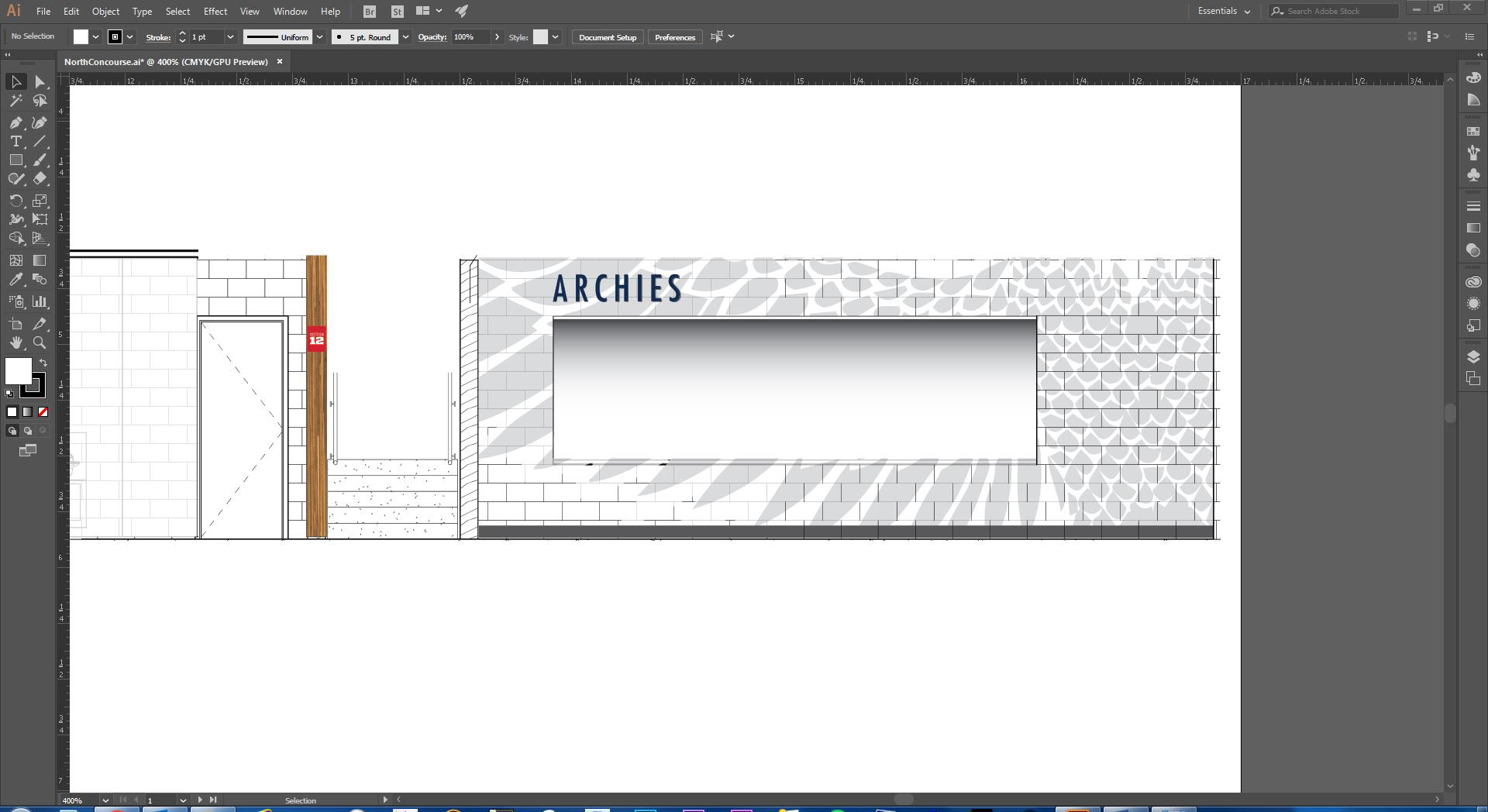Screen dimensions: 1488x812
Task: Select the Symbol Sprayer tool
Action: pos(15,301)
